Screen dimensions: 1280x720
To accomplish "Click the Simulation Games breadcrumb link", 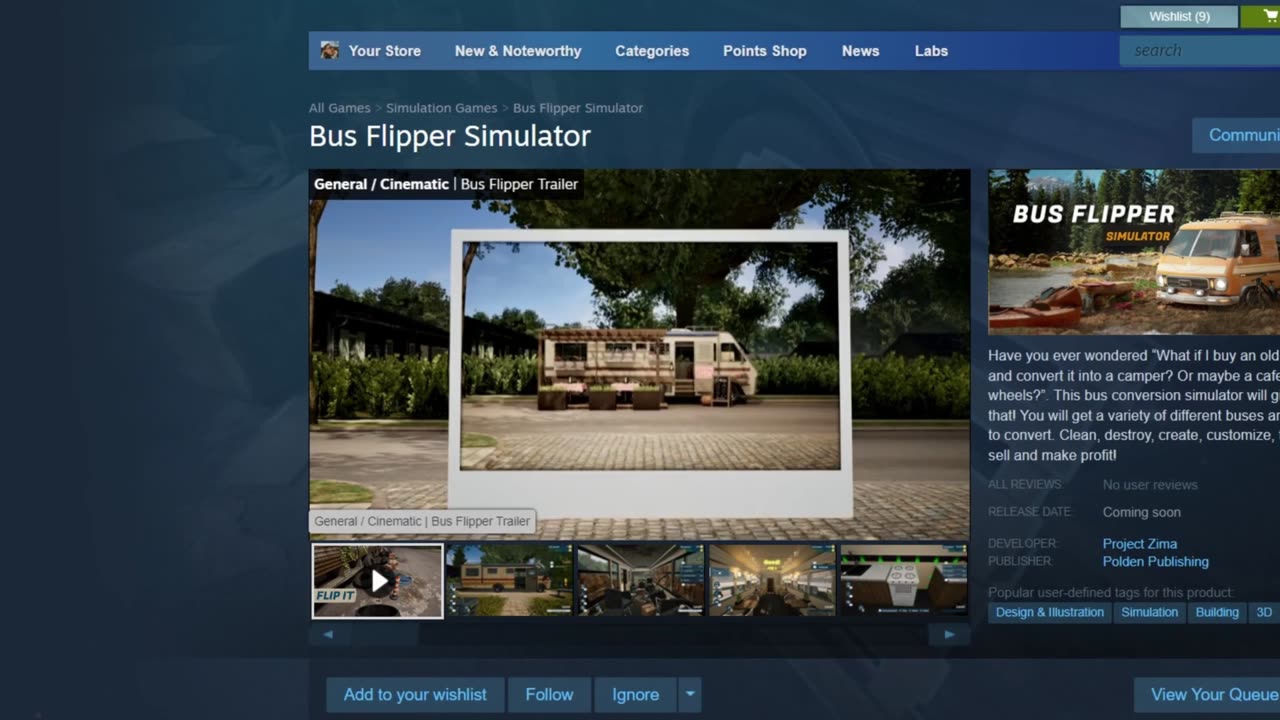I will coord(441,108).
